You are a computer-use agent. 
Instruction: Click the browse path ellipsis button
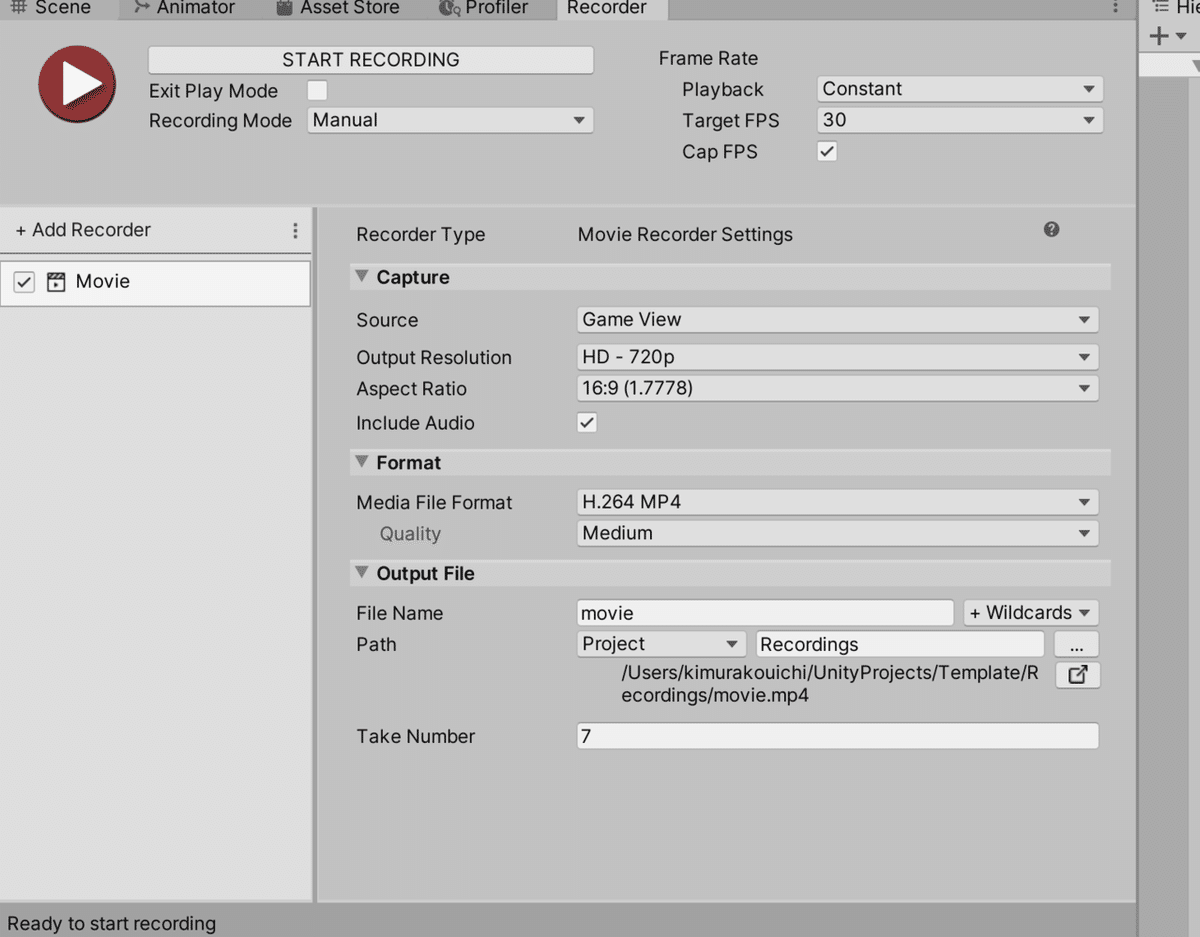(1077, 644)
